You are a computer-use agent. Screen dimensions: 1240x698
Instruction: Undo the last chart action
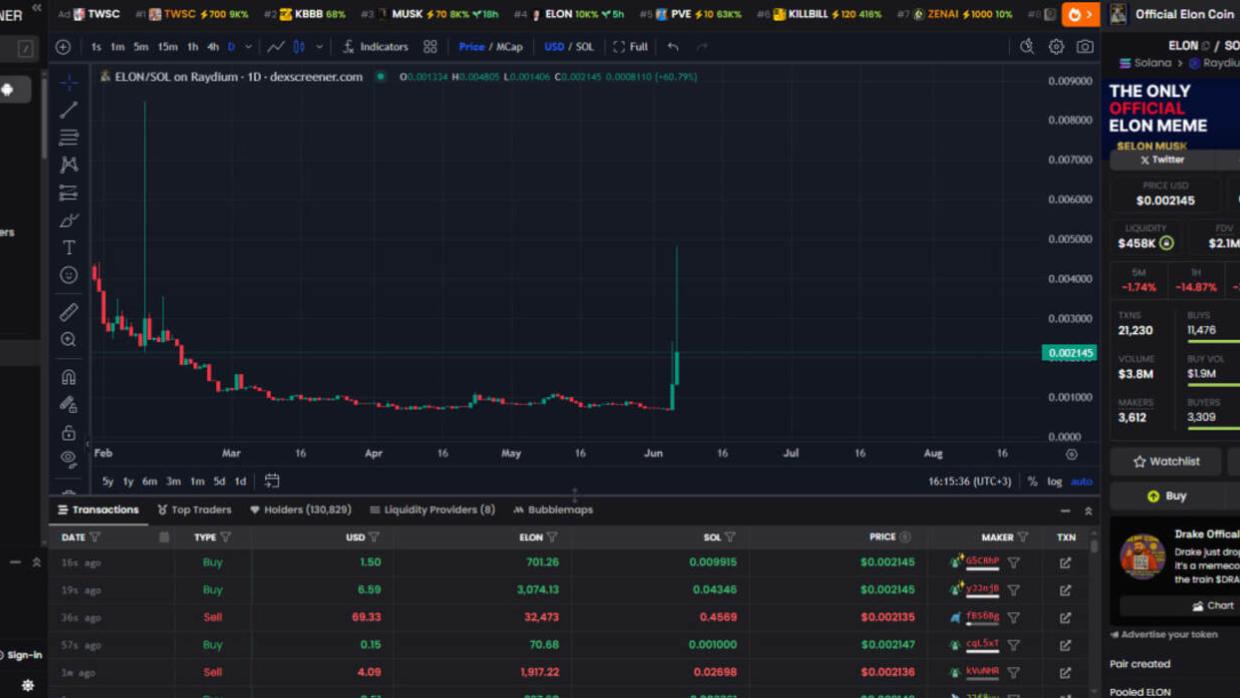tap(673, 47)
